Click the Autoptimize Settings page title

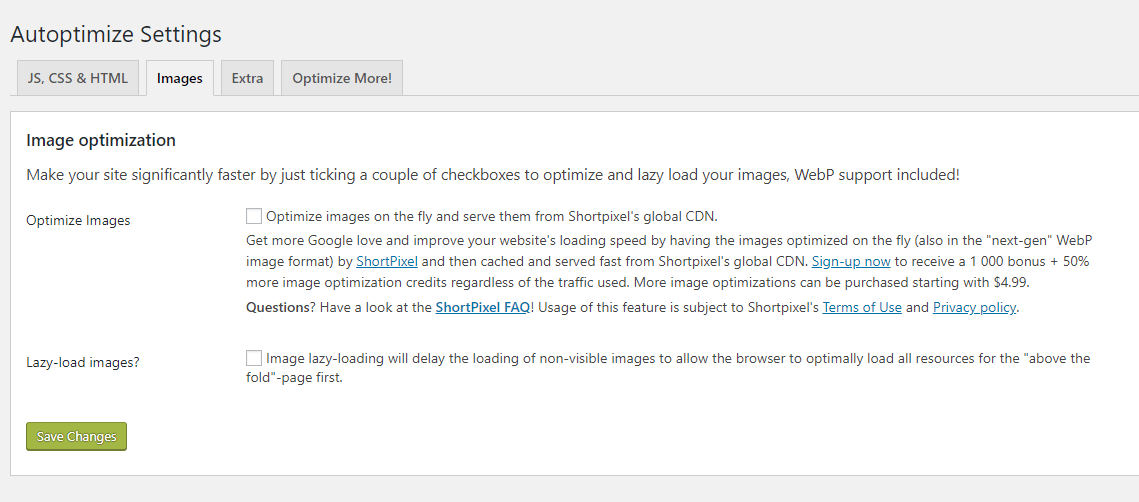pos(116,34)
